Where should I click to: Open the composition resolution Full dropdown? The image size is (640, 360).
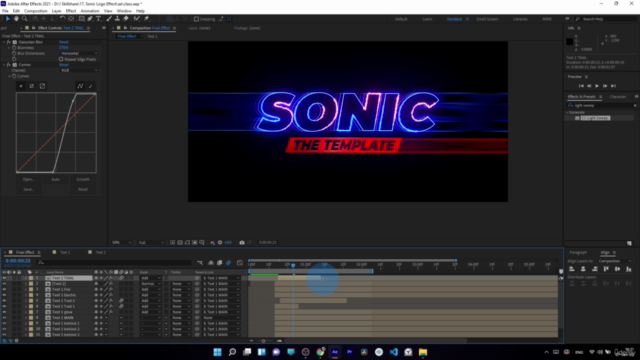pos(151,242)
